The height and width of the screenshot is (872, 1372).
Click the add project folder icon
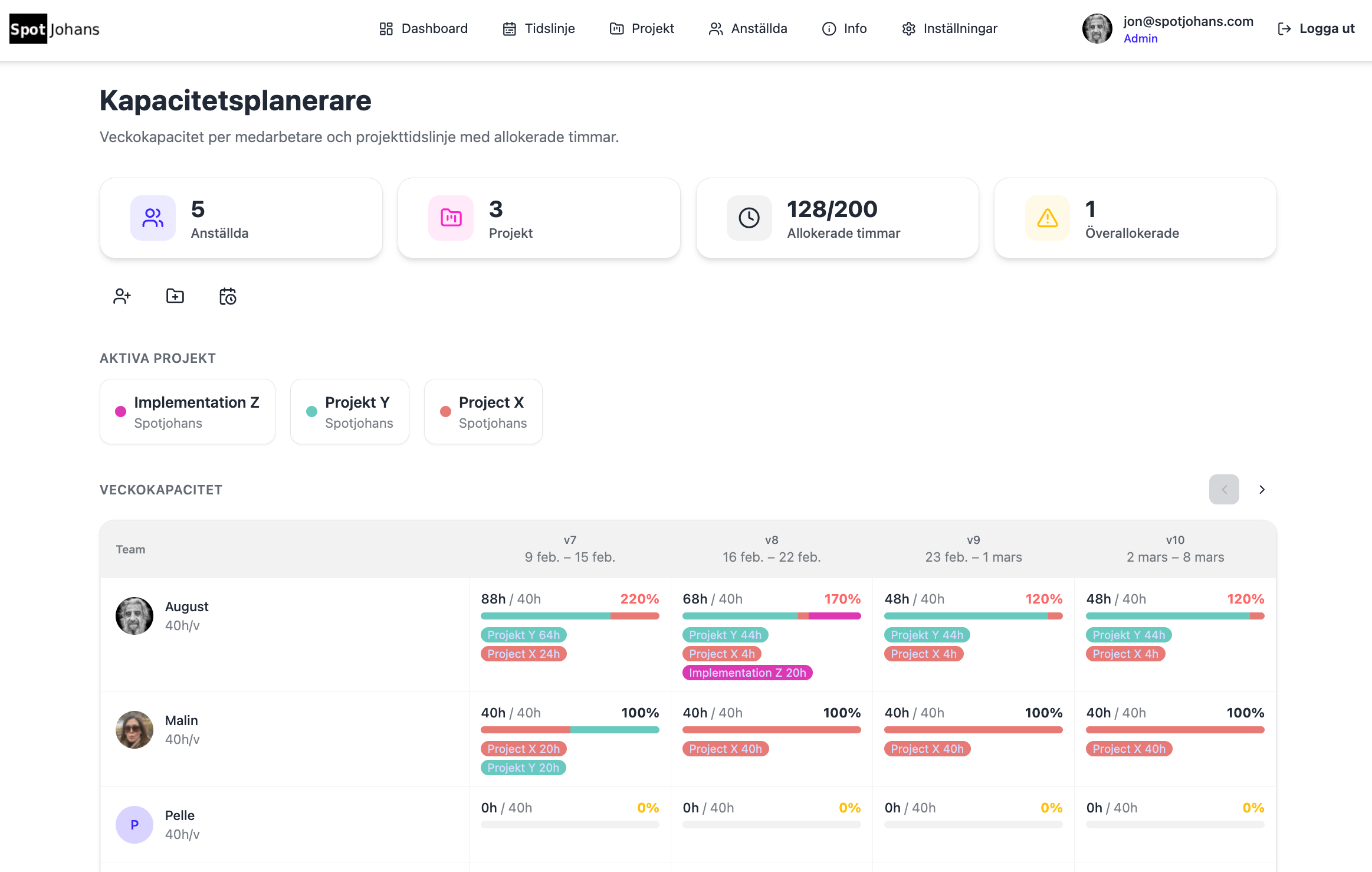(x=175, y=296)
